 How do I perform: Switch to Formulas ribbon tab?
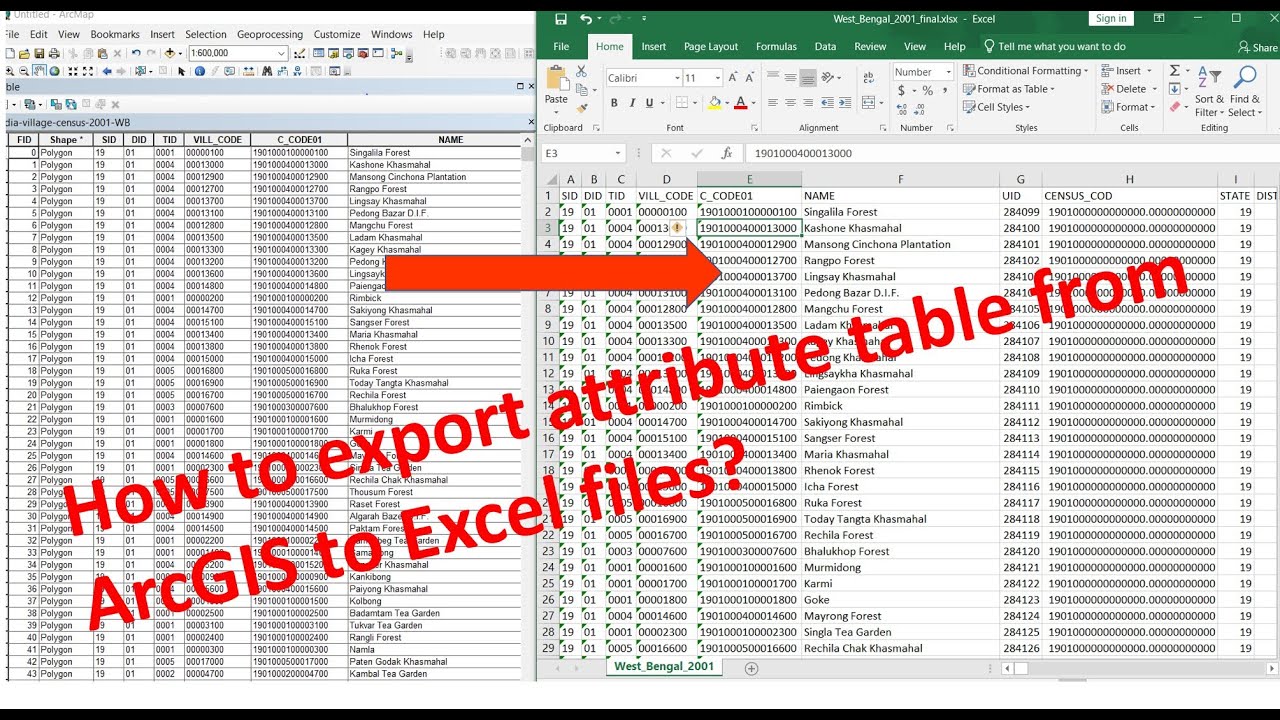(776, 46)
